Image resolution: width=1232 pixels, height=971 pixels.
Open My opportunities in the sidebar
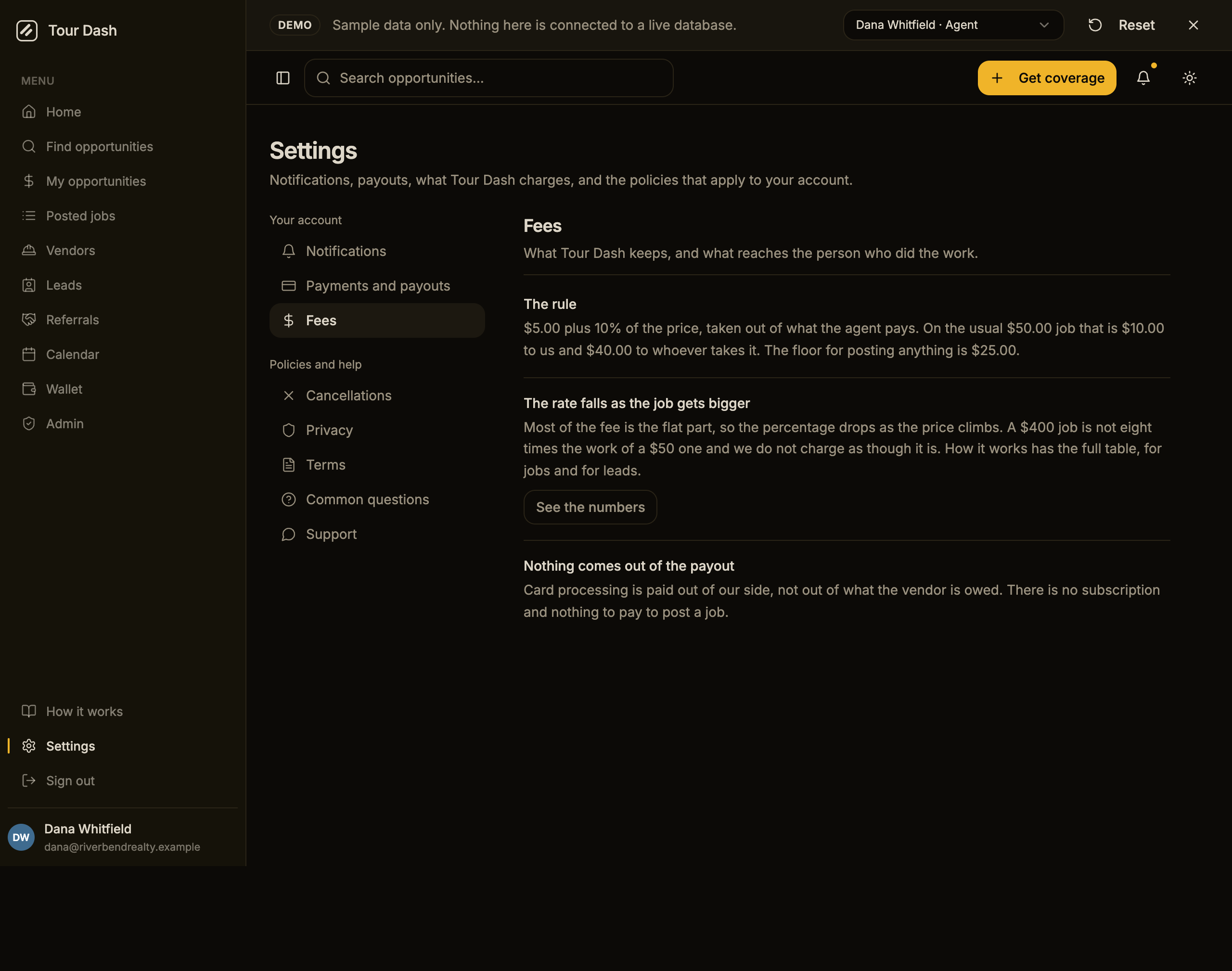[x=122, y=181]
